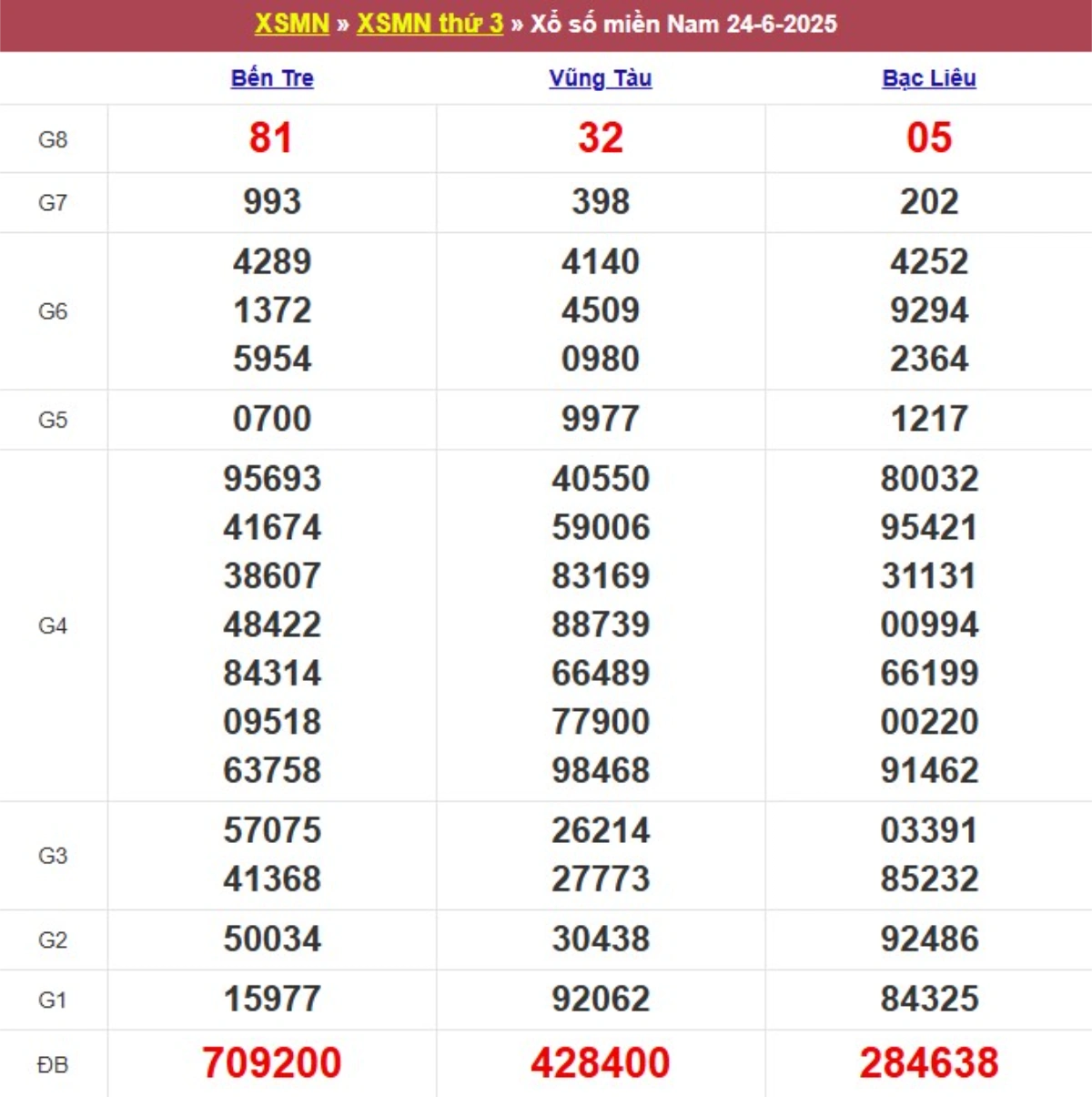Click G4 number 80032
This screenshot has width=1092, height=1097.
(x=929, y=479)
